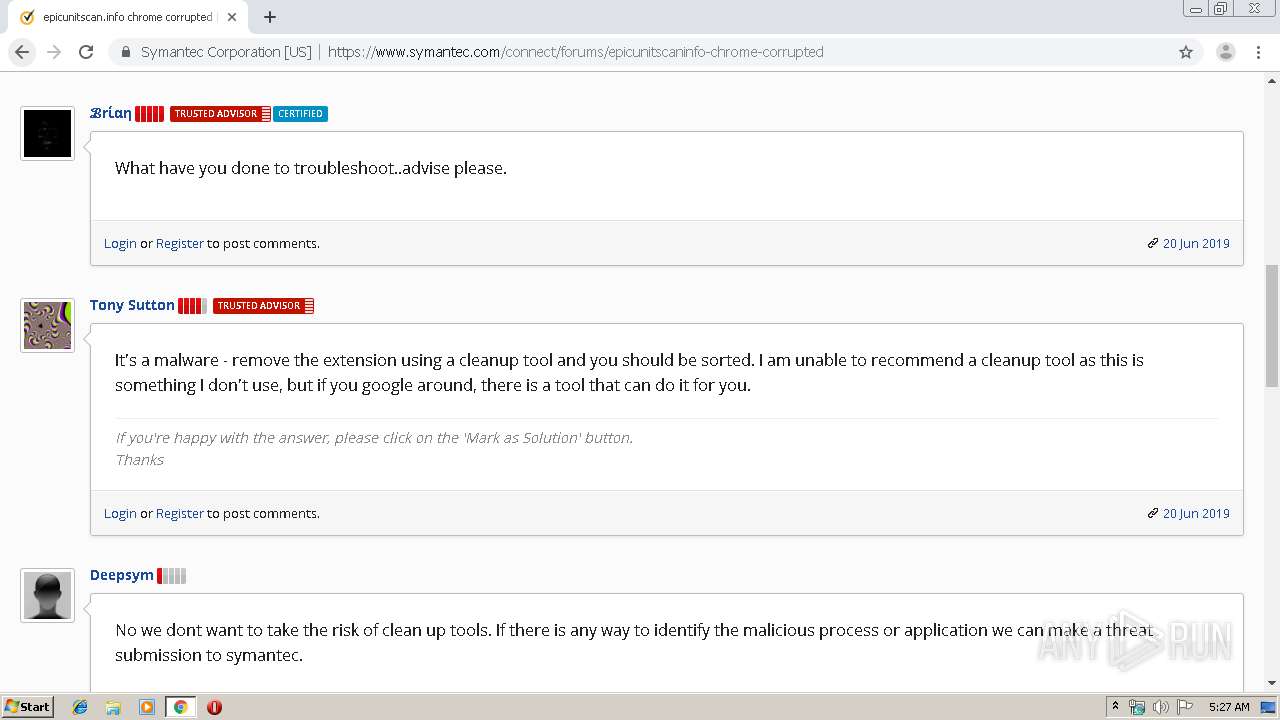Open Deepsym's profile link

122,575
